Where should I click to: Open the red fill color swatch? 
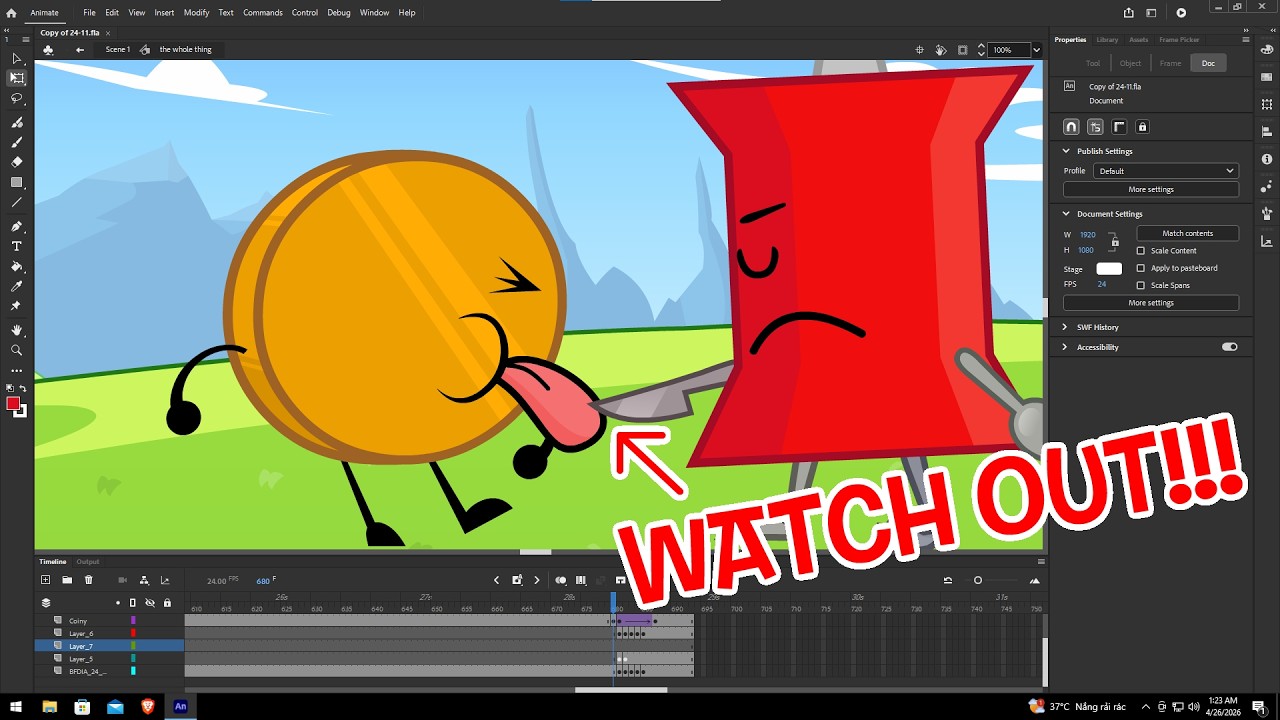(13, 403)
